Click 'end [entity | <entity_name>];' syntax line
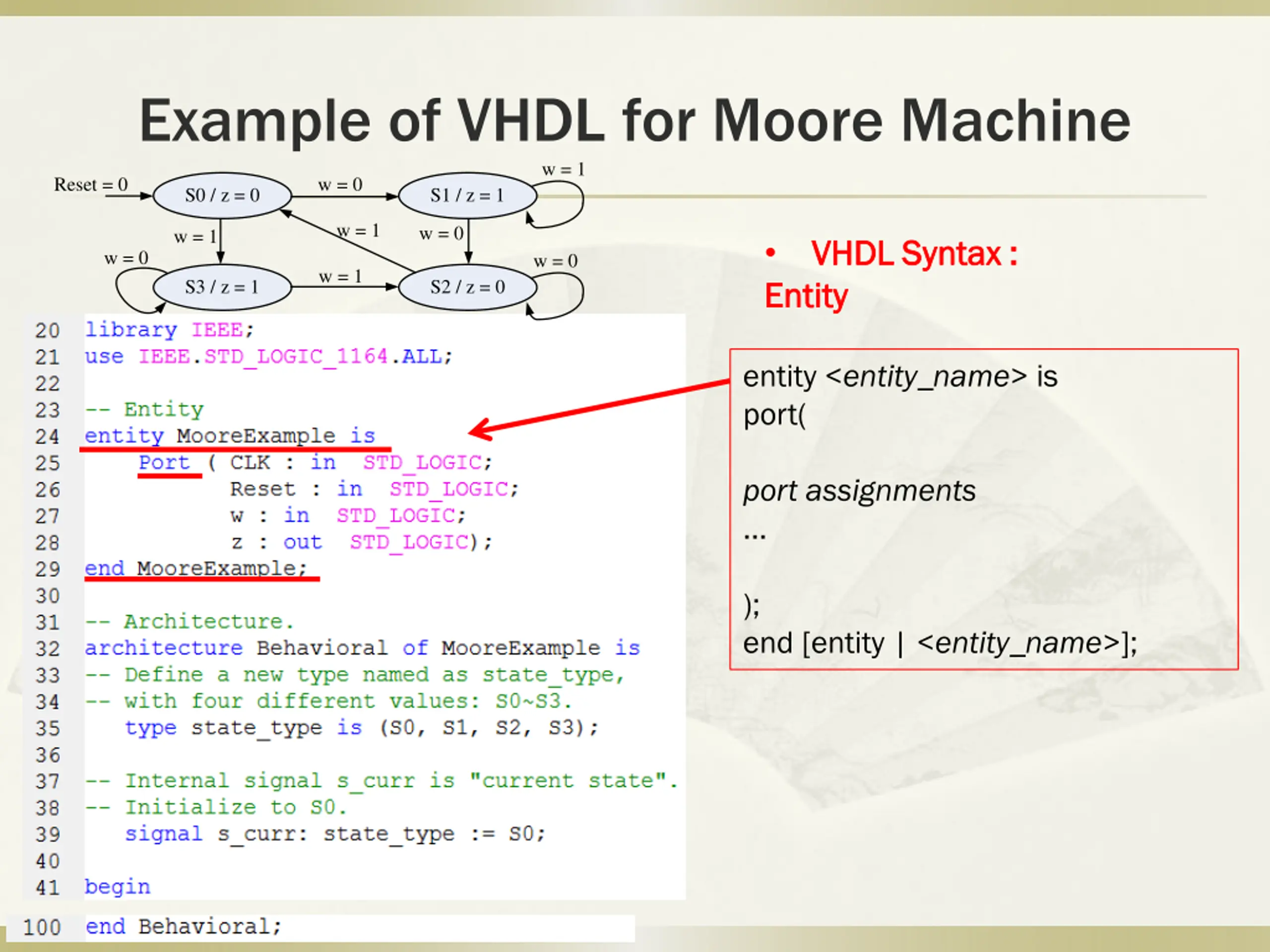The width and height of the screenshot is (1270, 952). pos(940,643)
